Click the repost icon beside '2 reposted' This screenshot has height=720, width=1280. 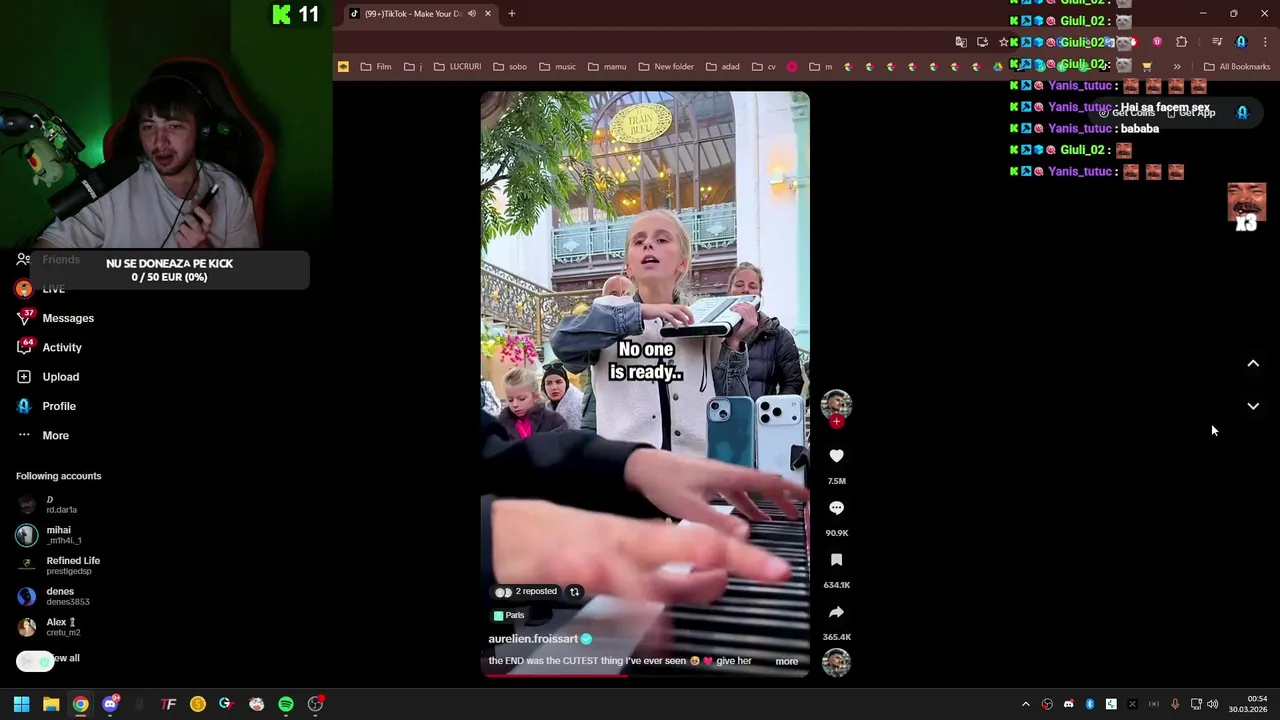click(x=574, y=592)
